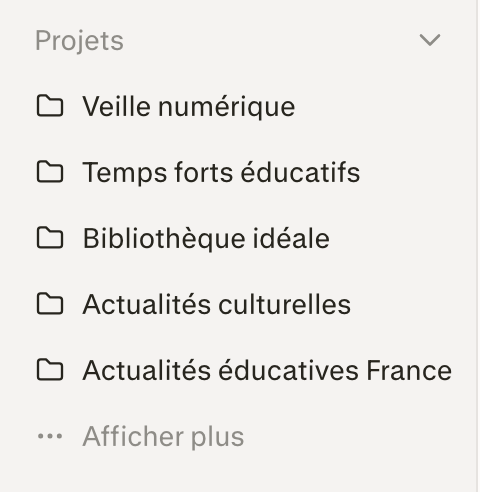Click the word numérique in Veille numérique
This screenshot has height=492, width=480.
click(227, 106)
